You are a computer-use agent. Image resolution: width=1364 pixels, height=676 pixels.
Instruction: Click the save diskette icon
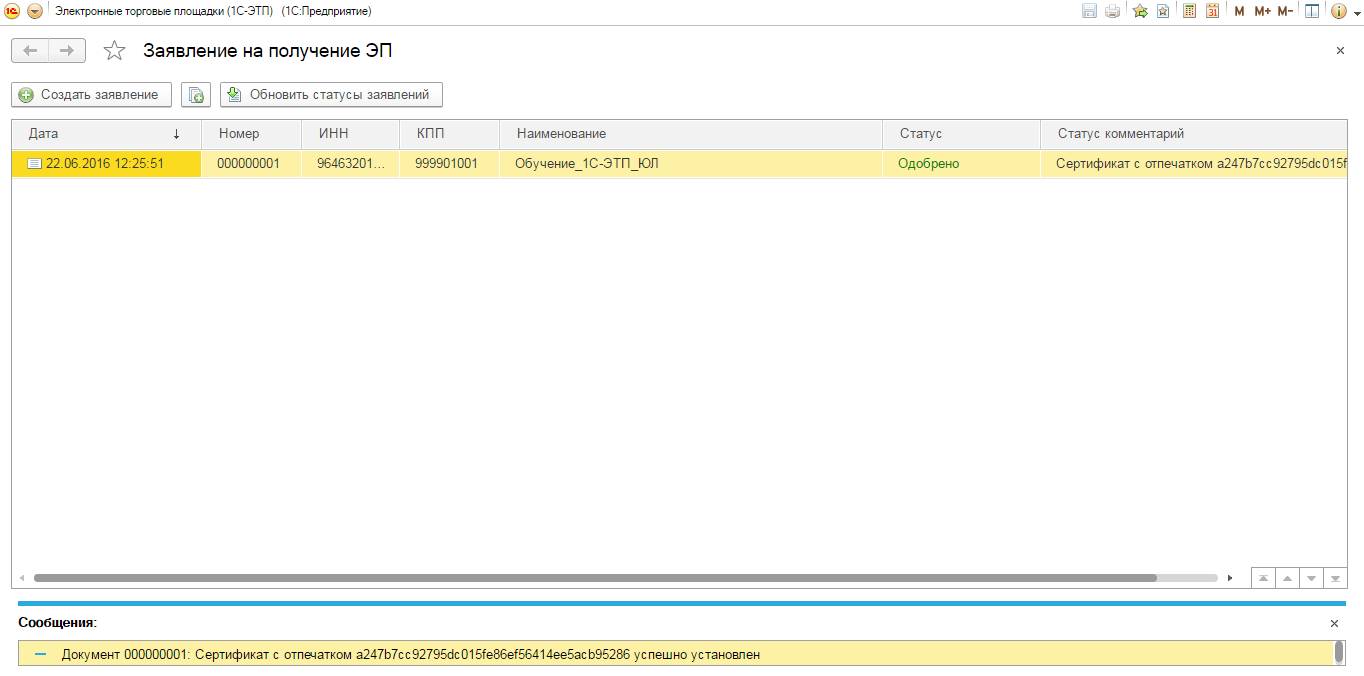click(x=1090, y=11)
